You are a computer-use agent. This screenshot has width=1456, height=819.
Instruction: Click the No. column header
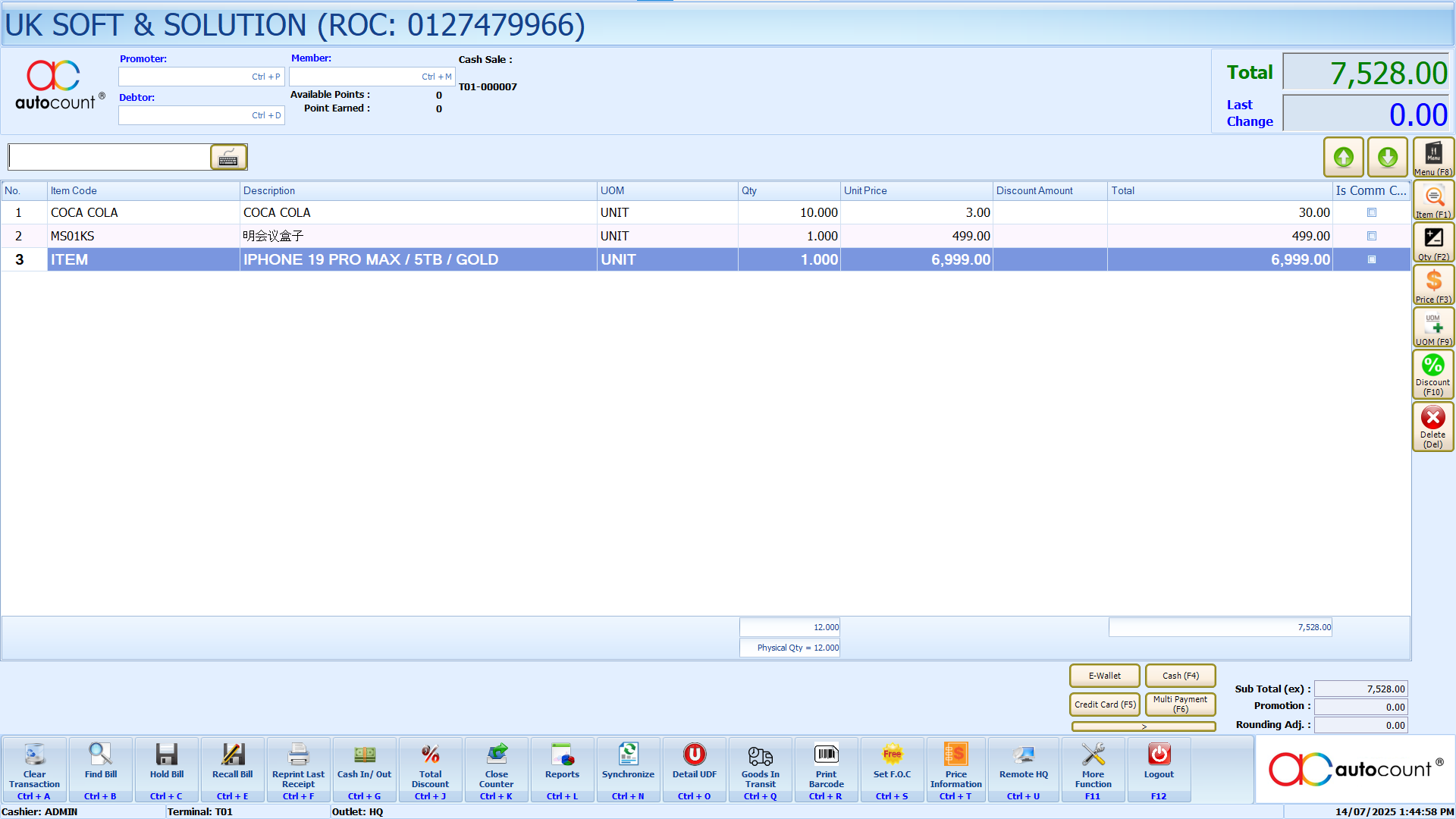(x=24, y=191)
